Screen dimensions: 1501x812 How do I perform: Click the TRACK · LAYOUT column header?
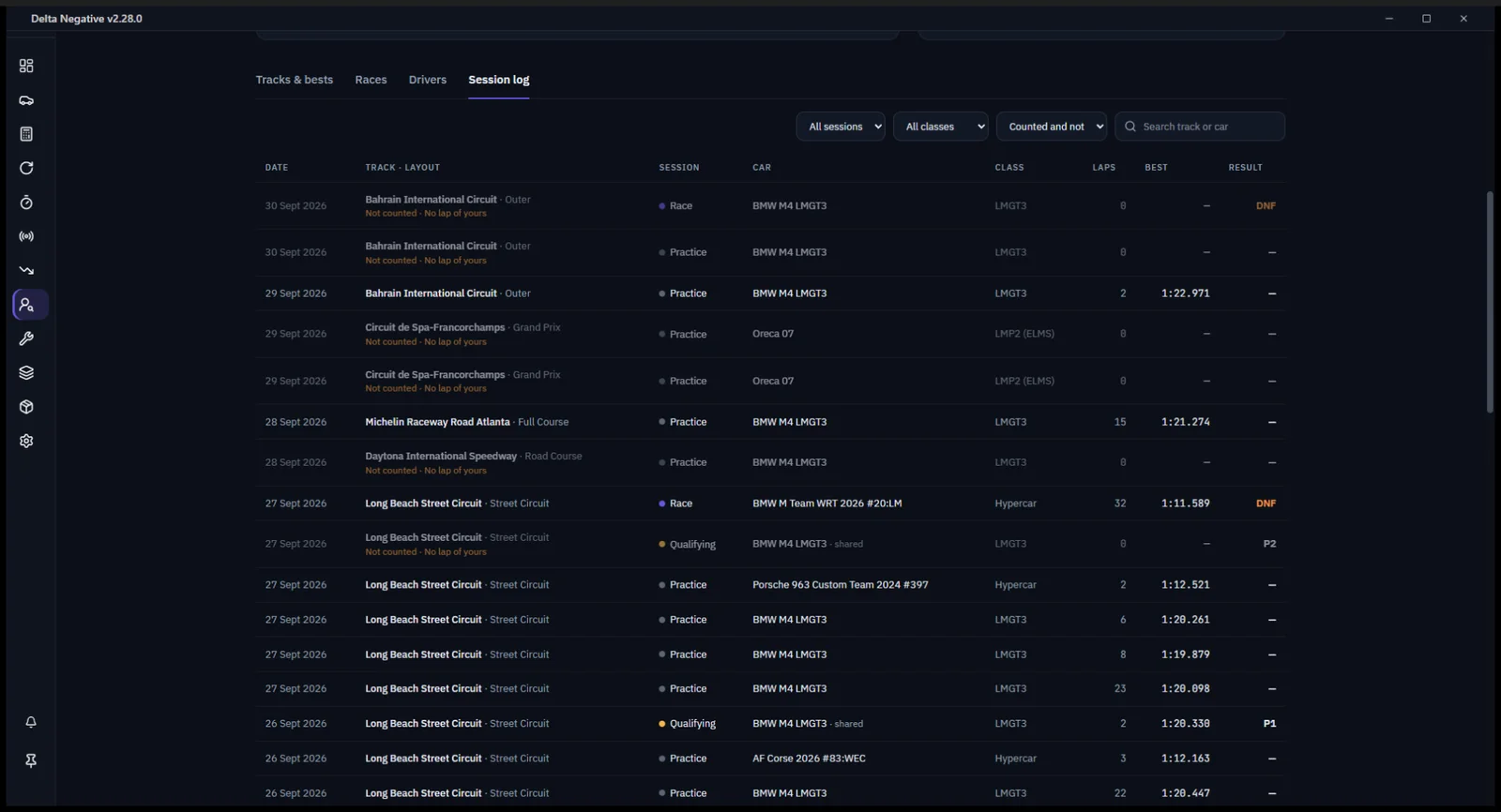point(402,168)
